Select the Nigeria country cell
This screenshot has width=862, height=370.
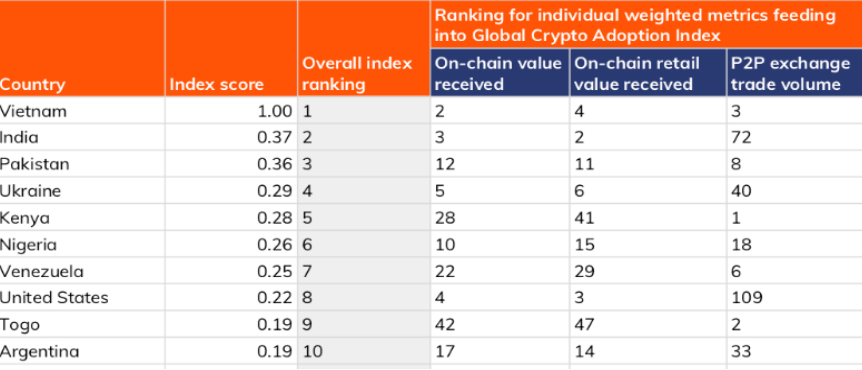(x=82, y=244)
